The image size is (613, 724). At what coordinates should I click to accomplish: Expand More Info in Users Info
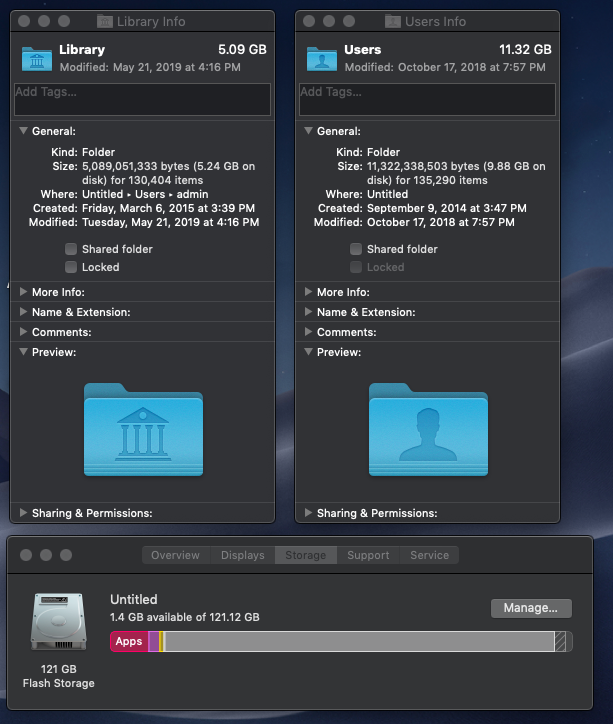click(308, 292)
